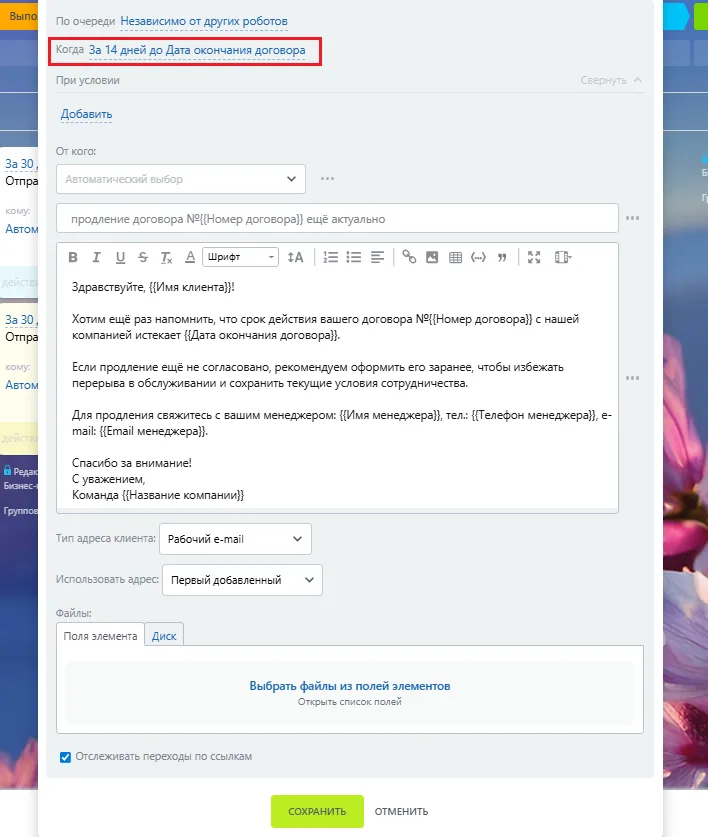The width and height of the screenshot is (708, 837).
Task: Collapse the condition section with Свернуть
Action: point(611,80)
